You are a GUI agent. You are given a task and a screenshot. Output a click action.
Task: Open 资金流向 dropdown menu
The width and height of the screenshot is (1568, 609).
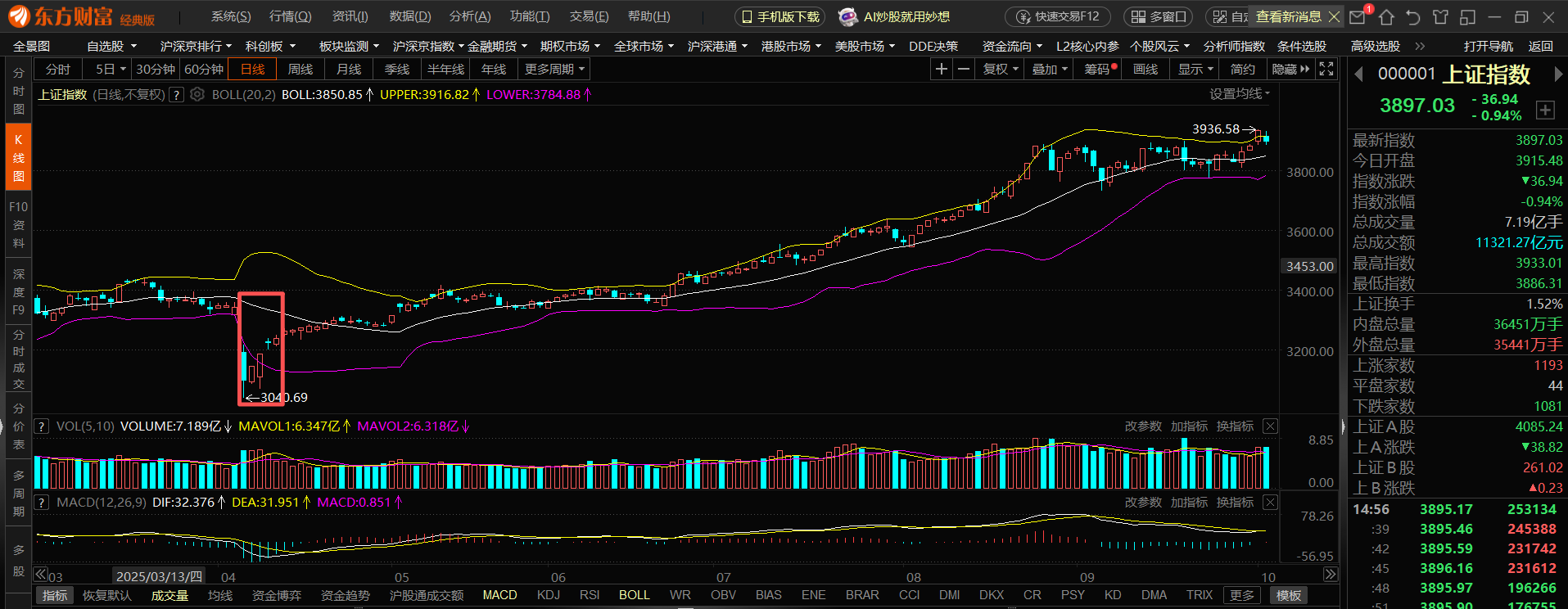coord(1013,46)
